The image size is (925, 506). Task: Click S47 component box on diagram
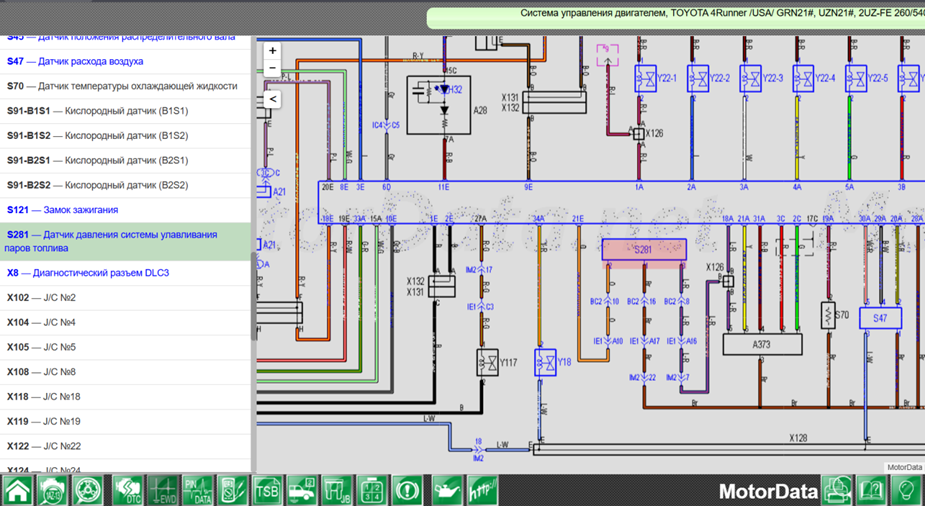[880, 318]
